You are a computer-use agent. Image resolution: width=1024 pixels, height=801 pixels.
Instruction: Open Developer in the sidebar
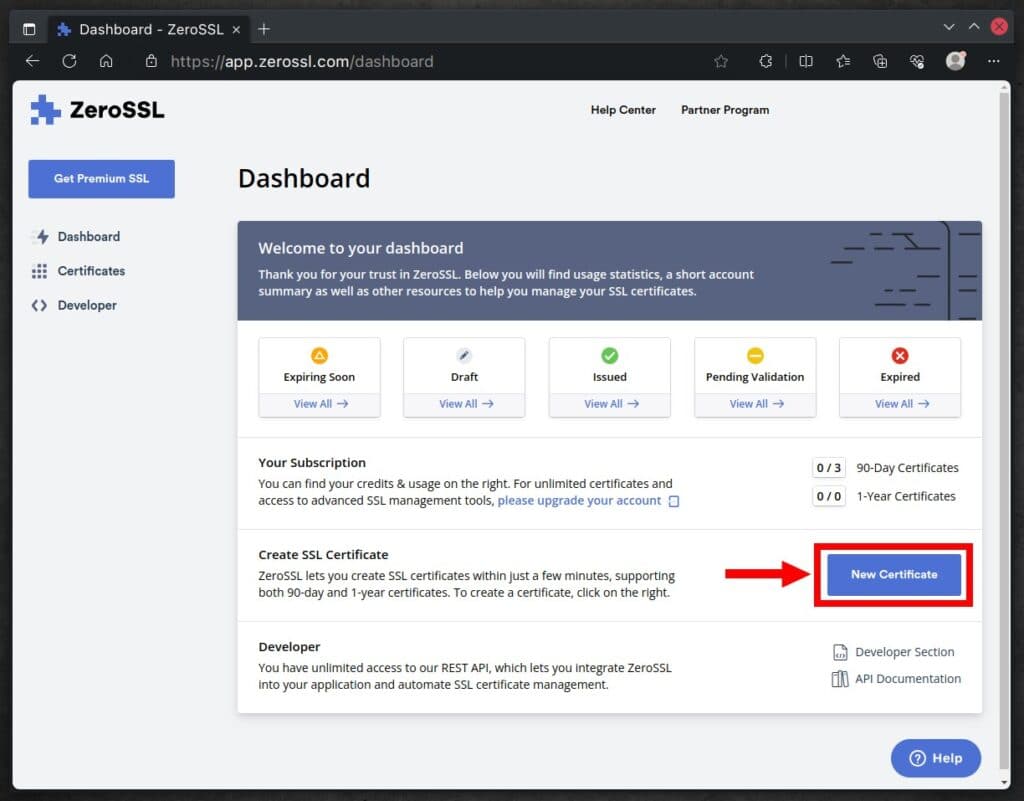pyautogui.click(x=74, y=306)
